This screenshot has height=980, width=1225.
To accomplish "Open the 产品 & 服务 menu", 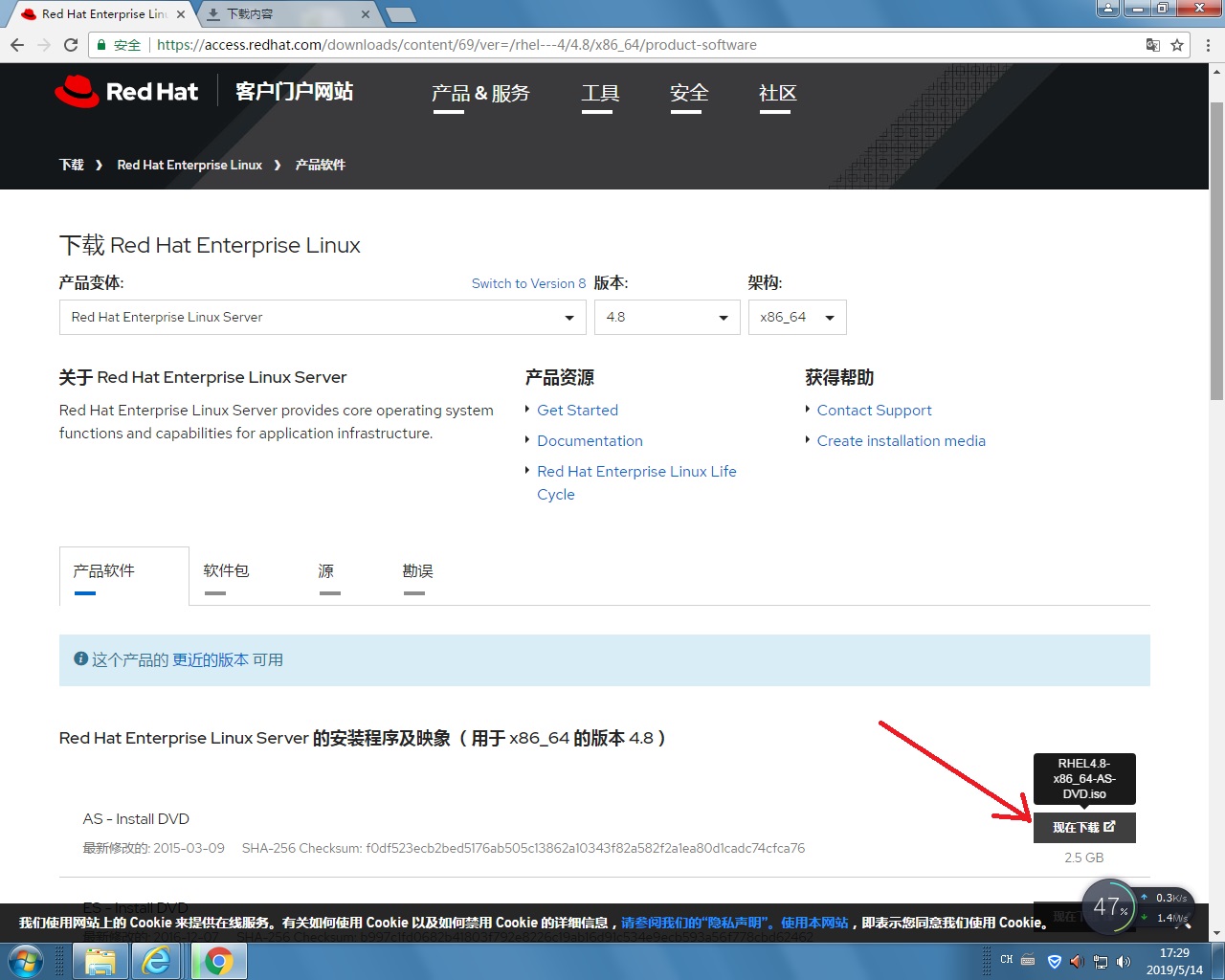I will pos(479,93).
